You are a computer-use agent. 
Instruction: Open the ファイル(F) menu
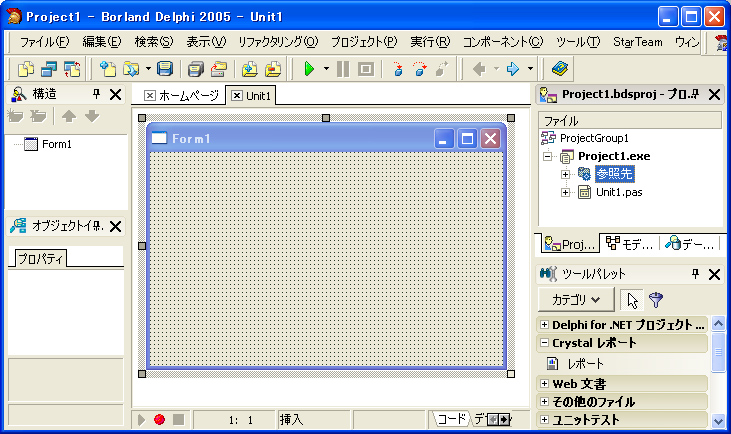click(x=44, y=42)
